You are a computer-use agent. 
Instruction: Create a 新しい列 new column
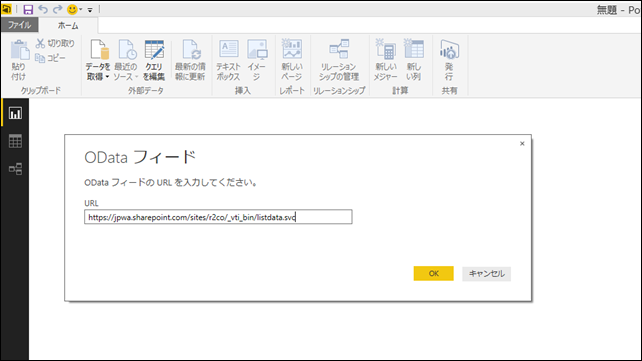(x=414, y=60)
